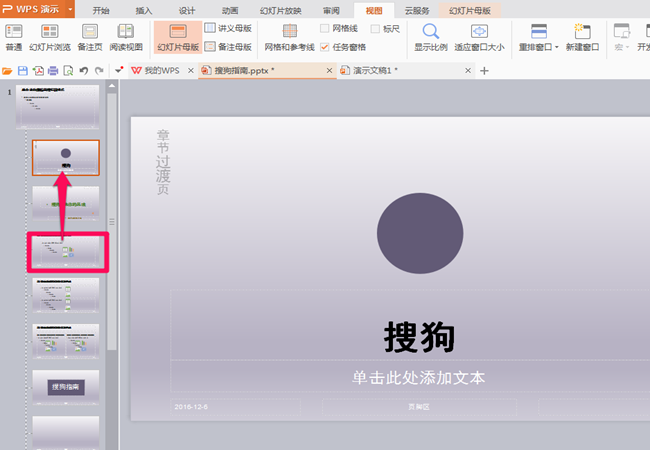Viewport: 650px width, 450px height.
Task: Click Fit to Window (适应窗口大小)
Action: (479, 37)
